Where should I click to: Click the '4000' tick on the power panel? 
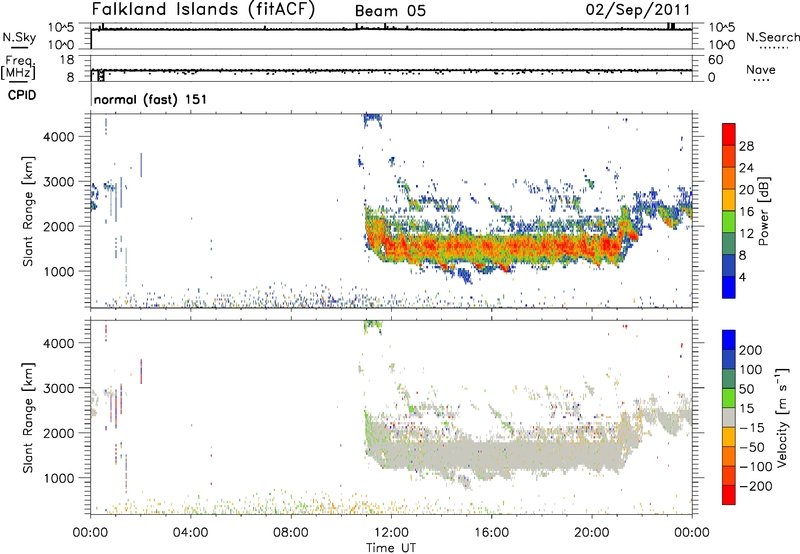point(59,137)
